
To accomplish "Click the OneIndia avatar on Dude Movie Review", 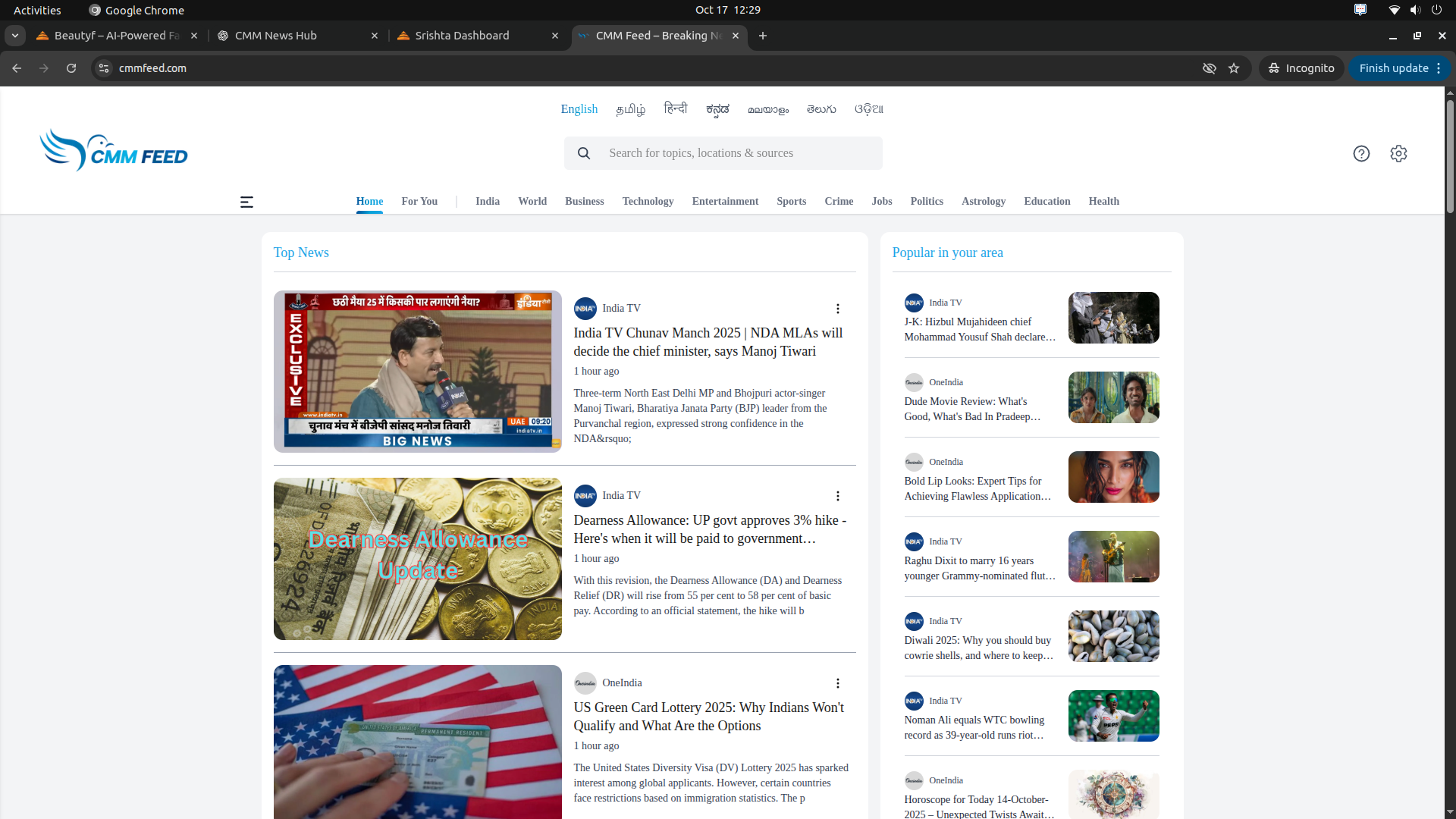I will pos(913,382).
